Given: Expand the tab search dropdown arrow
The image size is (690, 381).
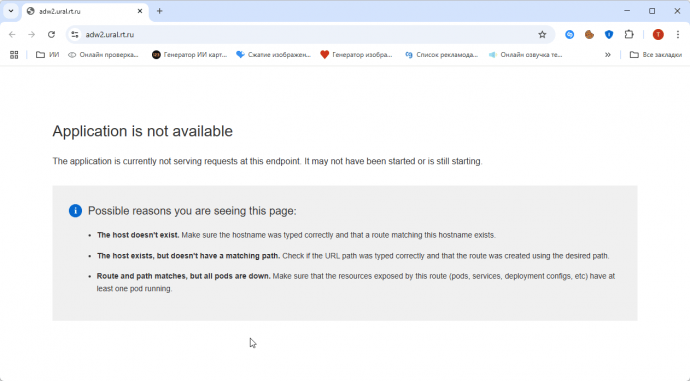Looking at the screenshot, I should click(x=11, y=11).
